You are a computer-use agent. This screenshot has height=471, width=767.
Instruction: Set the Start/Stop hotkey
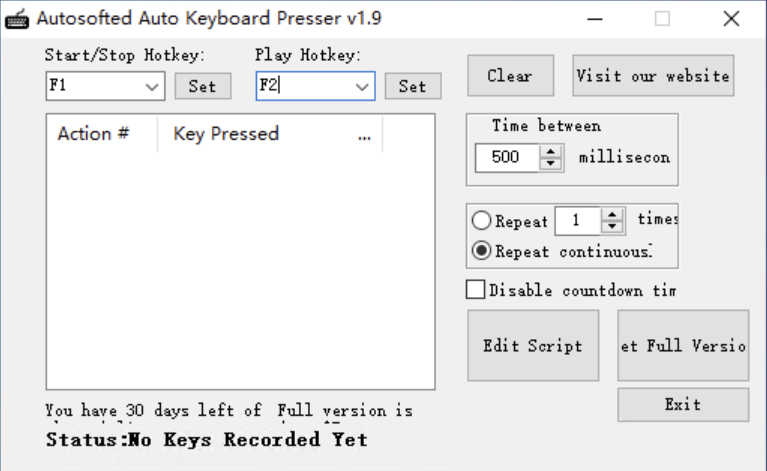coord(202,86)
